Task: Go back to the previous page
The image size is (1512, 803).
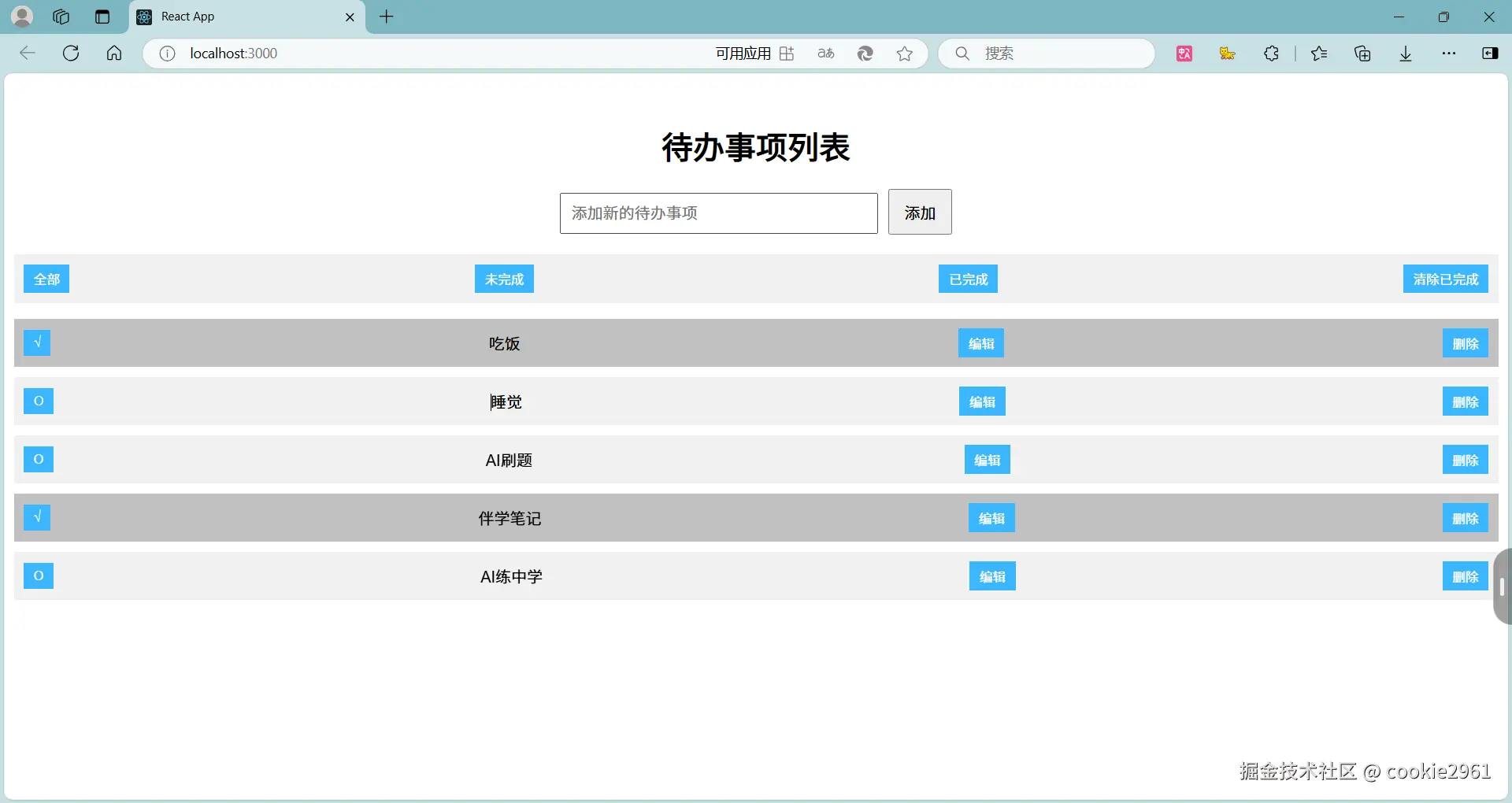Action: tap(28, 53)
